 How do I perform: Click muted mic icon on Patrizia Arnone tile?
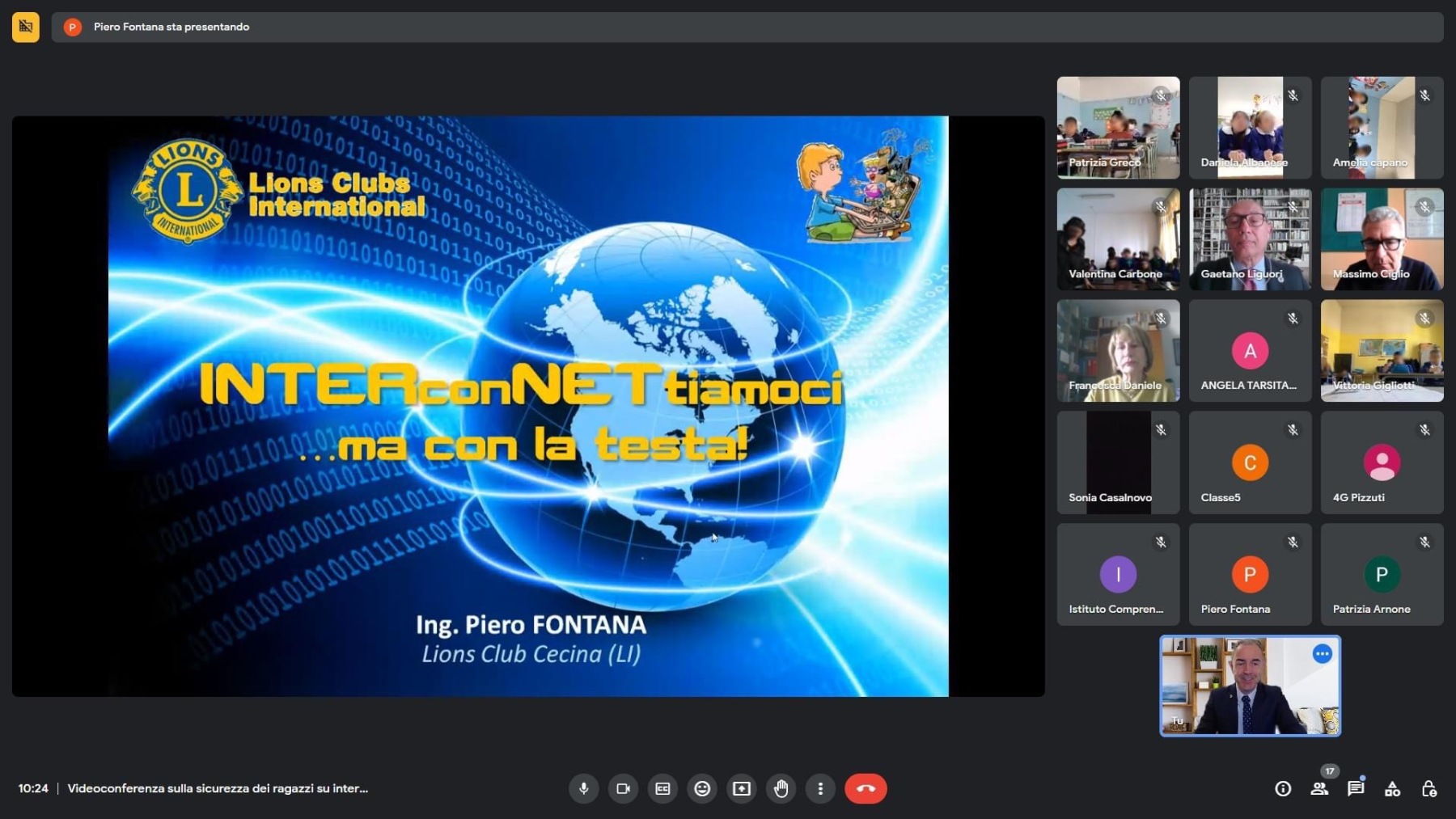[1424, 542]
